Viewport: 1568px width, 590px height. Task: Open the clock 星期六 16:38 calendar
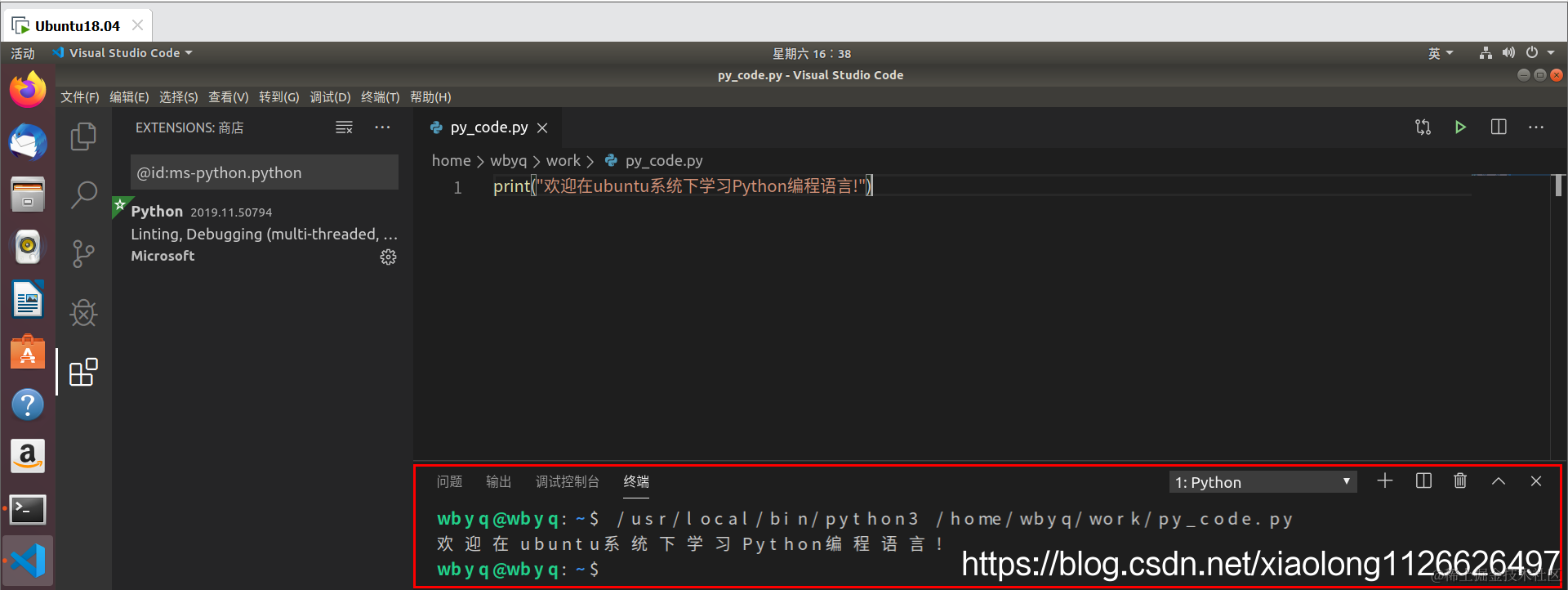click(812, 53)
